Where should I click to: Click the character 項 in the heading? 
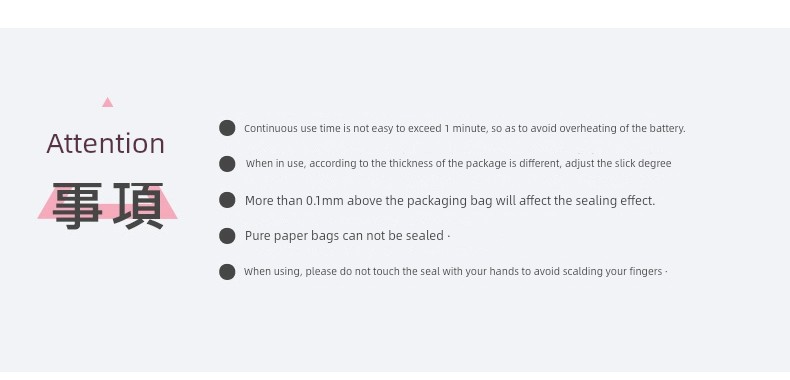point(139,206)
